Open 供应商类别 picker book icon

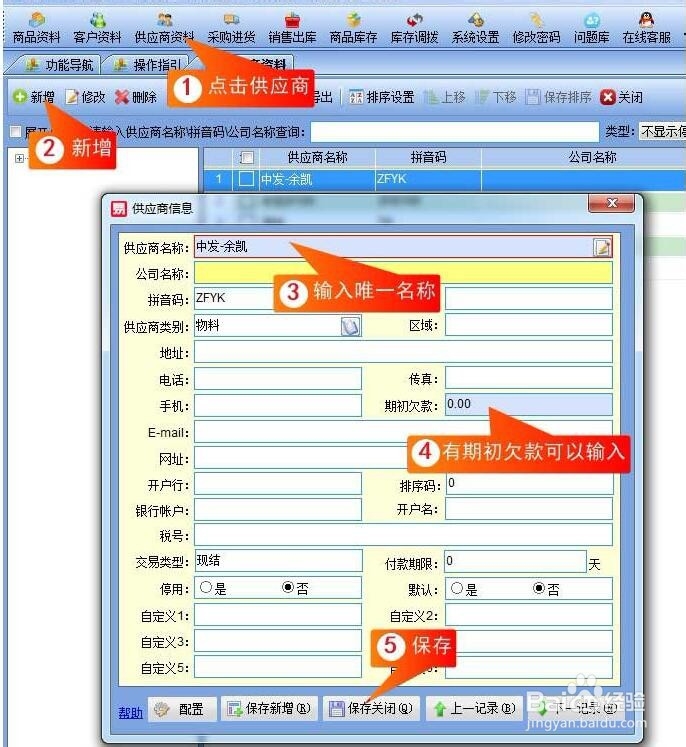pyautogui.click(x=350, y=326)
